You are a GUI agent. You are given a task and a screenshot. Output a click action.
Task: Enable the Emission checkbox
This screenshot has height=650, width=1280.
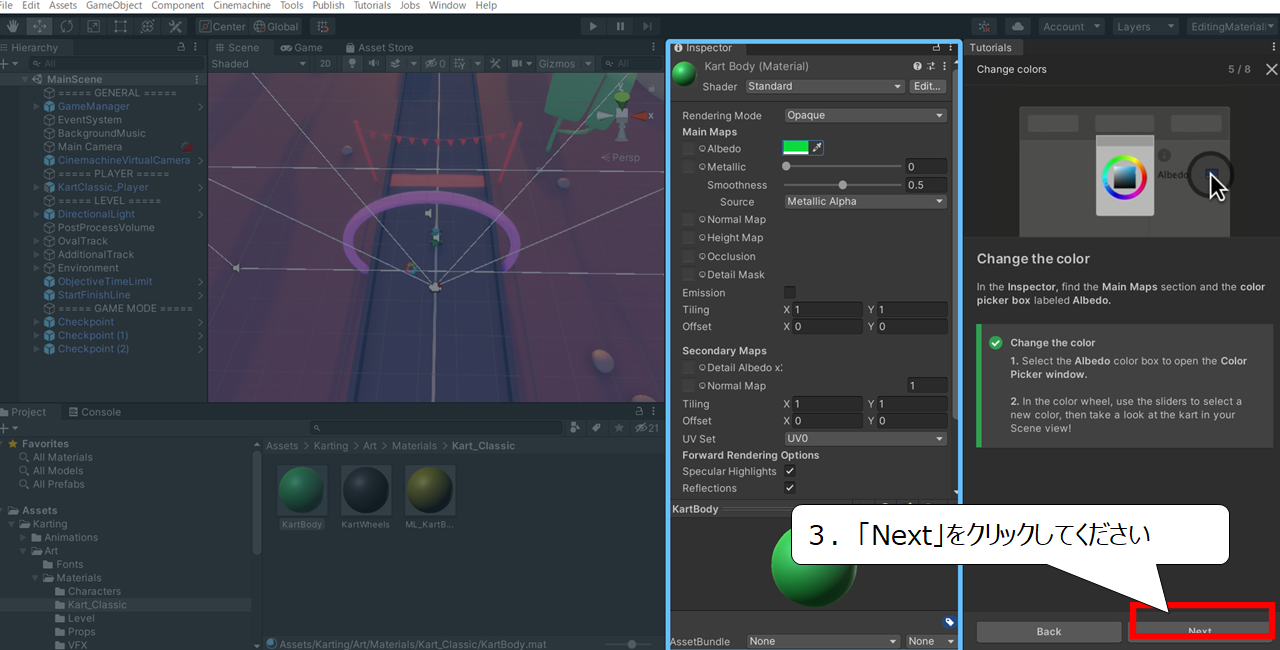pyautogui.click(x=790, y=292)
